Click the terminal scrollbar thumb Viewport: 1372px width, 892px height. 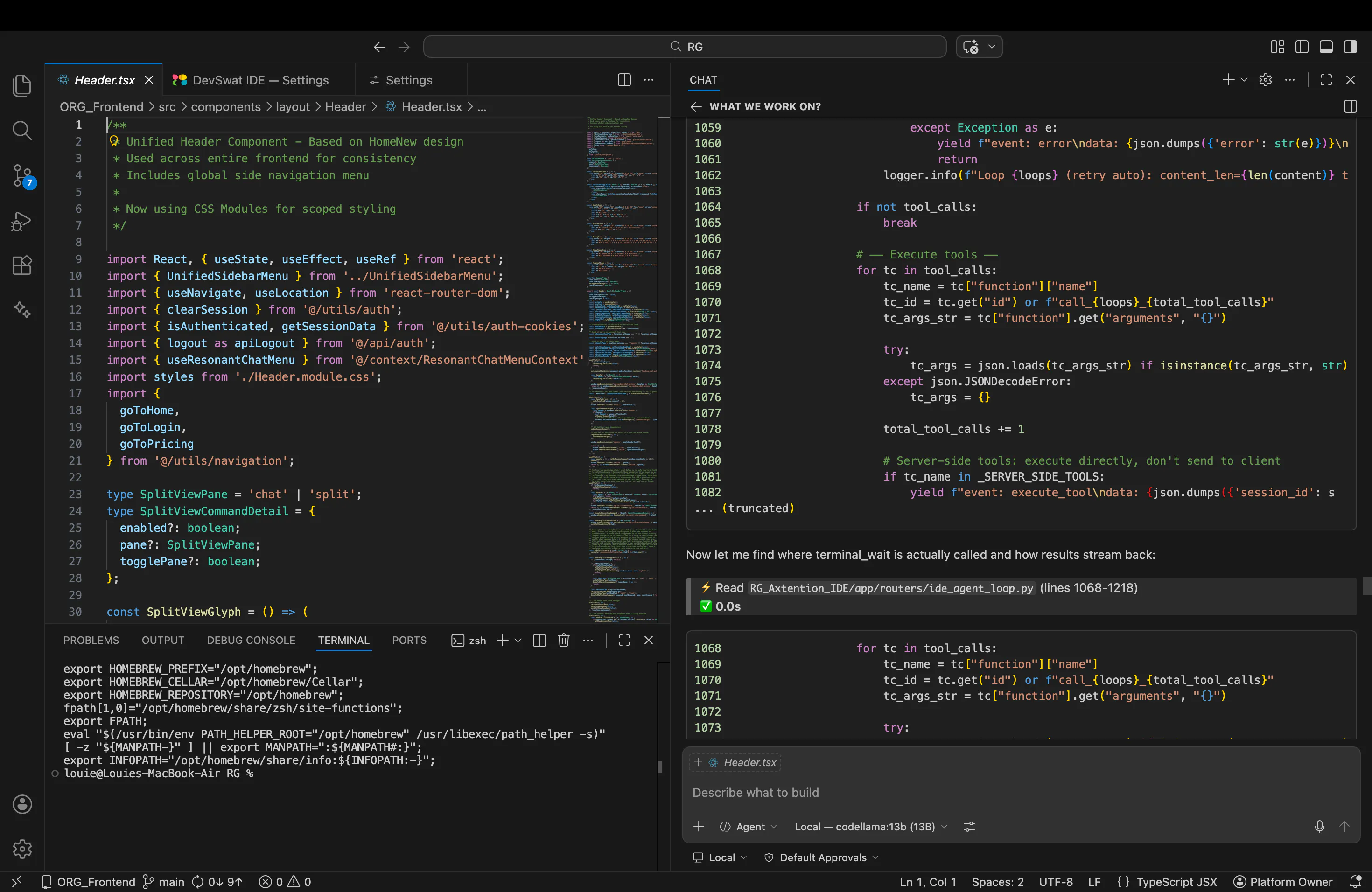[659, 767]
